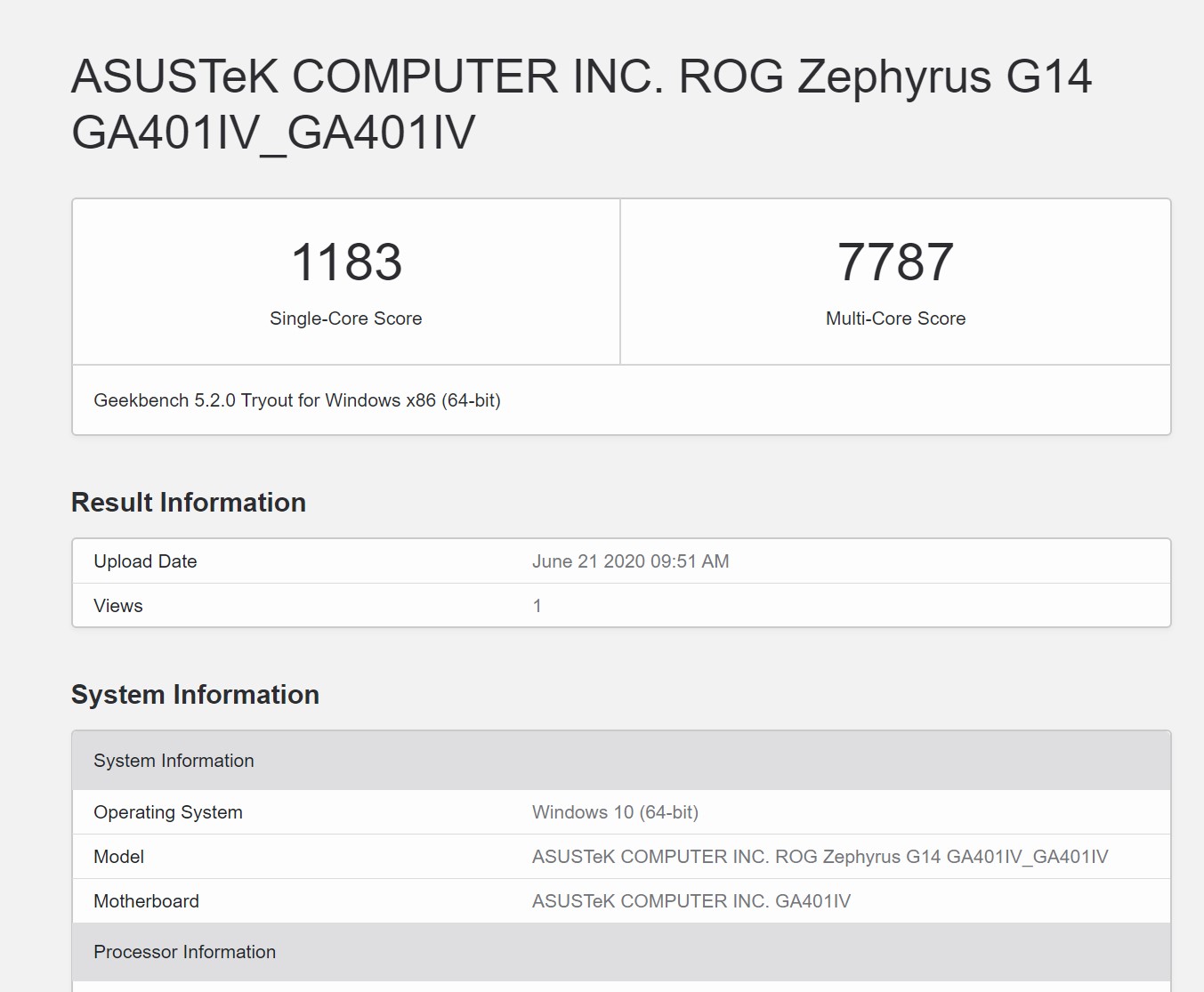Select the June 21 2020 09:51 AM value
The width and height of the screenshot is (1204, 992).
tap(631, 561)
